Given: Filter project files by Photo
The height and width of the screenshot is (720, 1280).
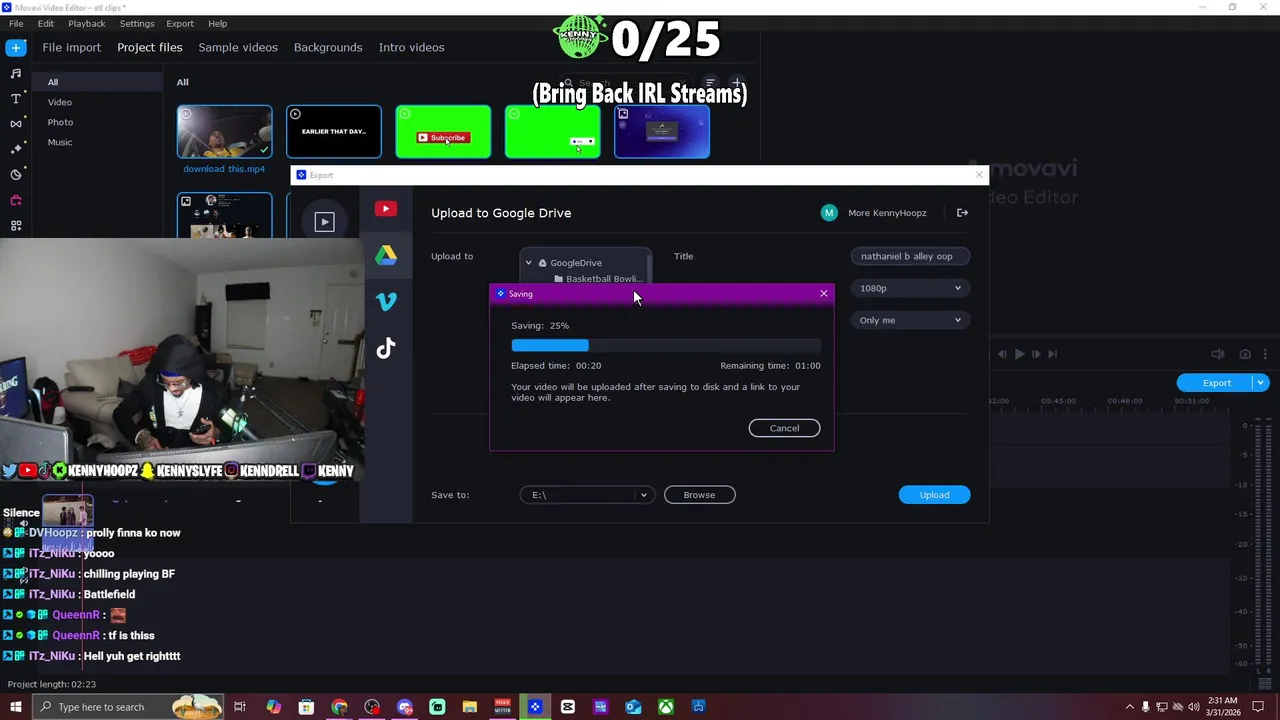Looking at the screenshot, I should coord(60,122).
